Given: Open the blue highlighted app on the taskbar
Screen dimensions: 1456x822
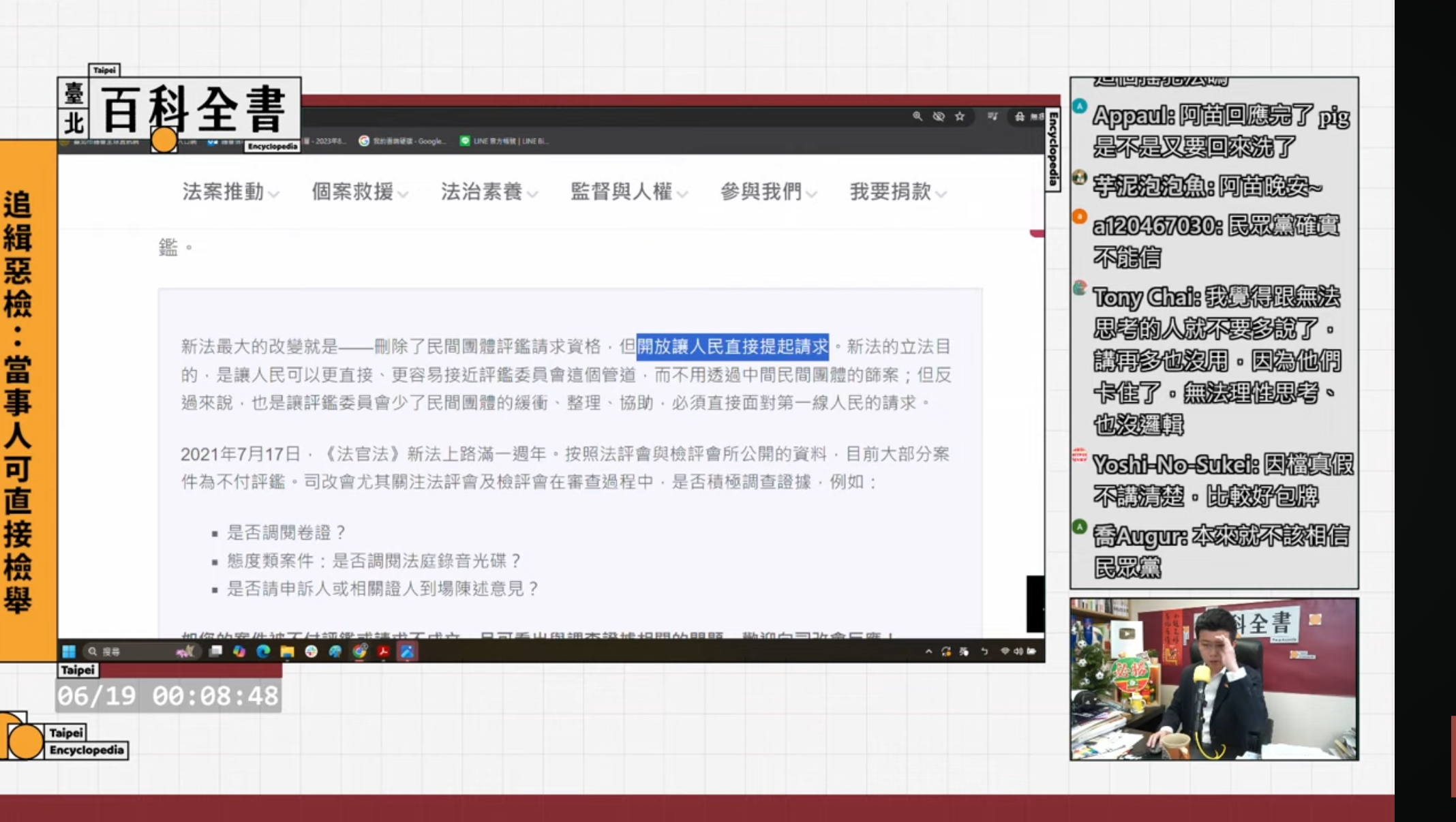Looking at the screenshot, I should pyautogui.click(x=407, y=652).
